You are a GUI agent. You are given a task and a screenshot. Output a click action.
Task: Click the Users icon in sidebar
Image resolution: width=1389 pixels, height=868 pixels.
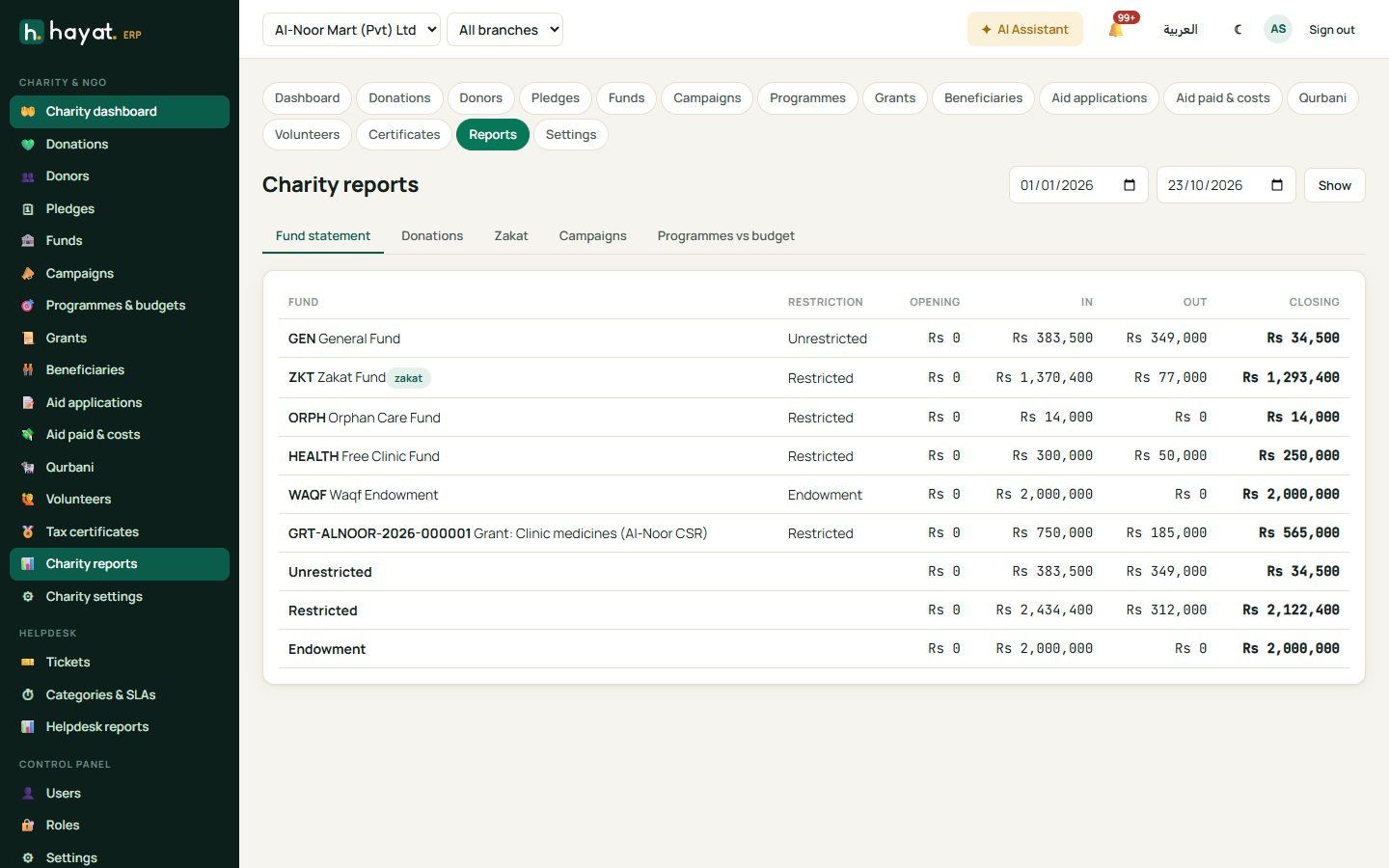pyautogui.click(x=28, y=794)
